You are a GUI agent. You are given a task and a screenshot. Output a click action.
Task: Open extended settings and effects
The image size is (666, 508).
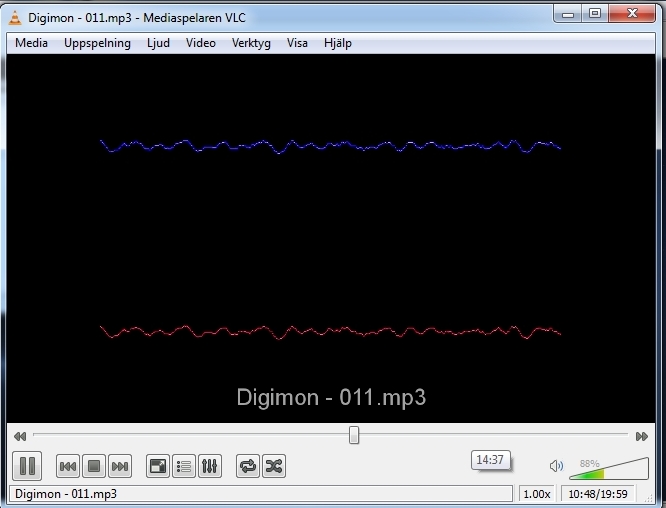tap(210, 466)
